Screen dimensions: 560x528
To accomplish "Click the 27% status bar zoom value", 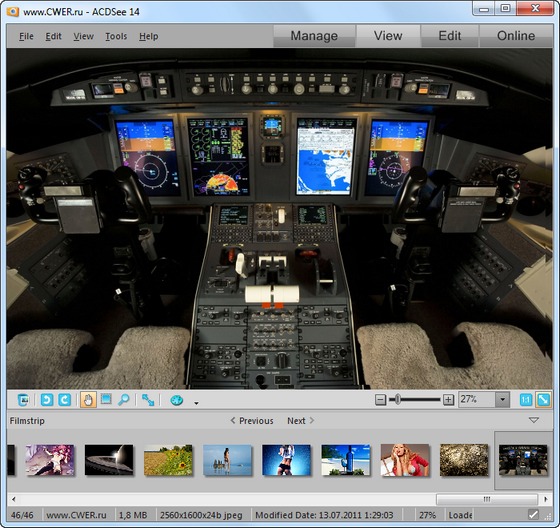I will click(x=428, y=515).
